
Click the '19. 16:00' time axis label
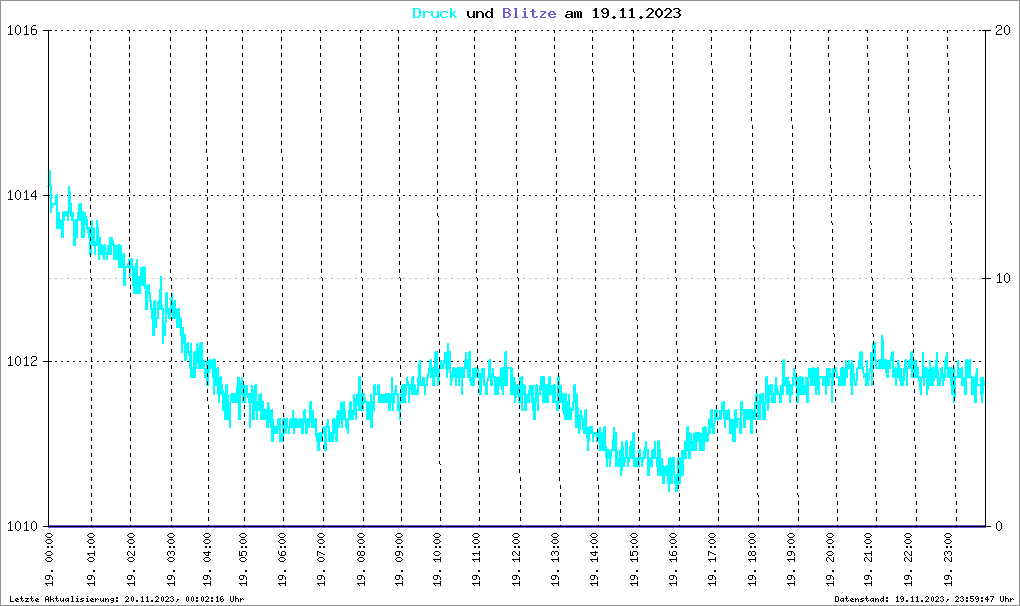click(x=673, y=560)
